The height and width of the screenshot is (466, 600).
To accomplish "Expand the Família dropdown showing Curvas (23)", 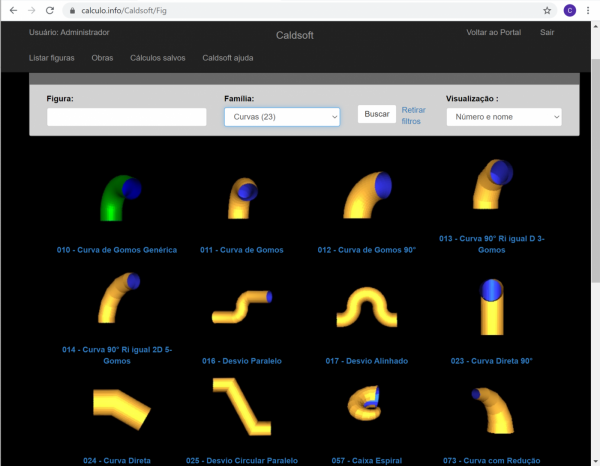I will (x=282, y=117).
